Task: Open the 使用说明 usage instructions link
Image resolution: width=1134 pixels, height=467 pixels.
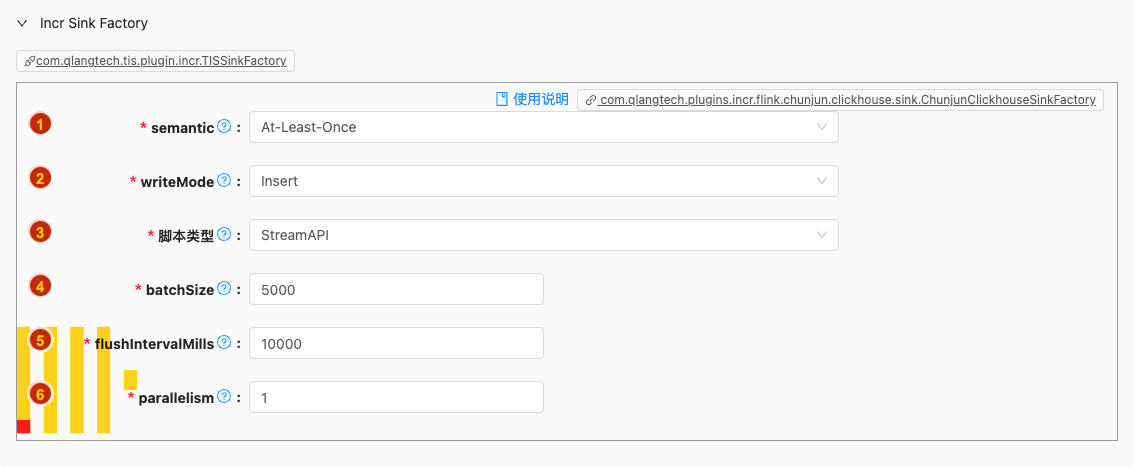Action: pos(540,99)
